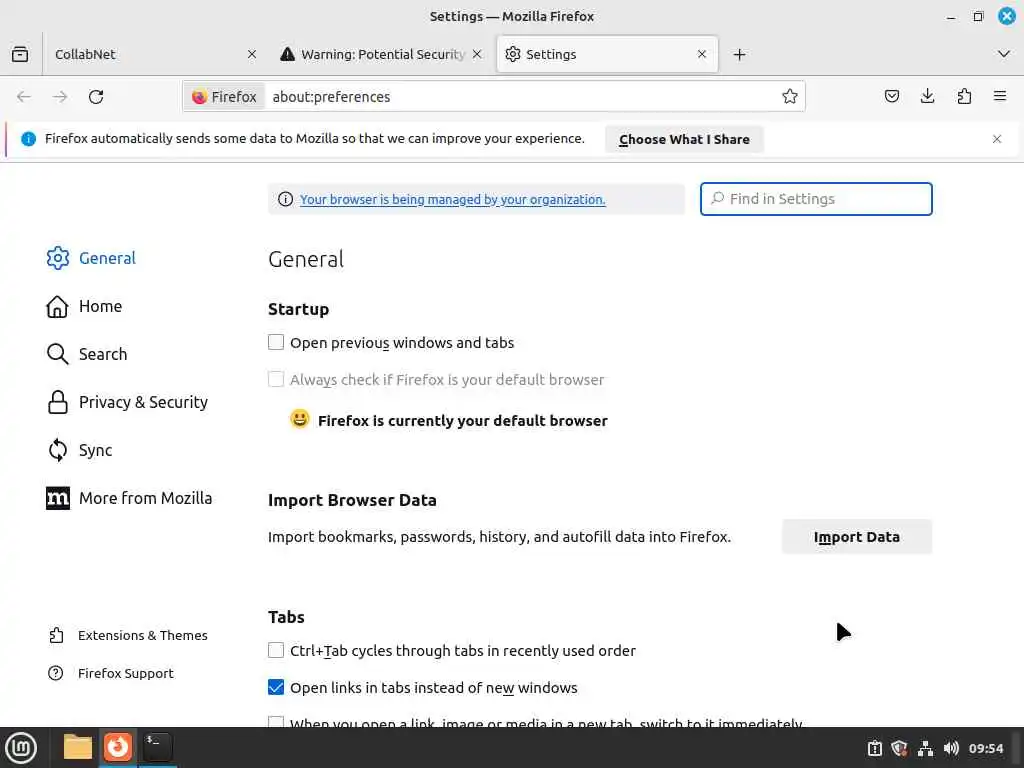The height and width of the screenshot is (768, 1024).
Task: Open the Downloads toolbar icon
Action: pyautogui.click(x=927, y=97)
